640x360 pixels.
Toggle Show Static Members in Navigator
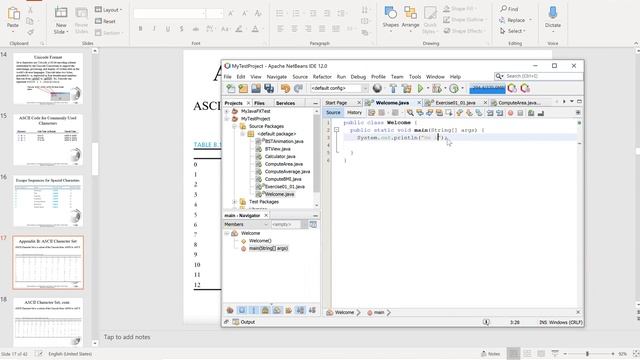click(253, 310)
